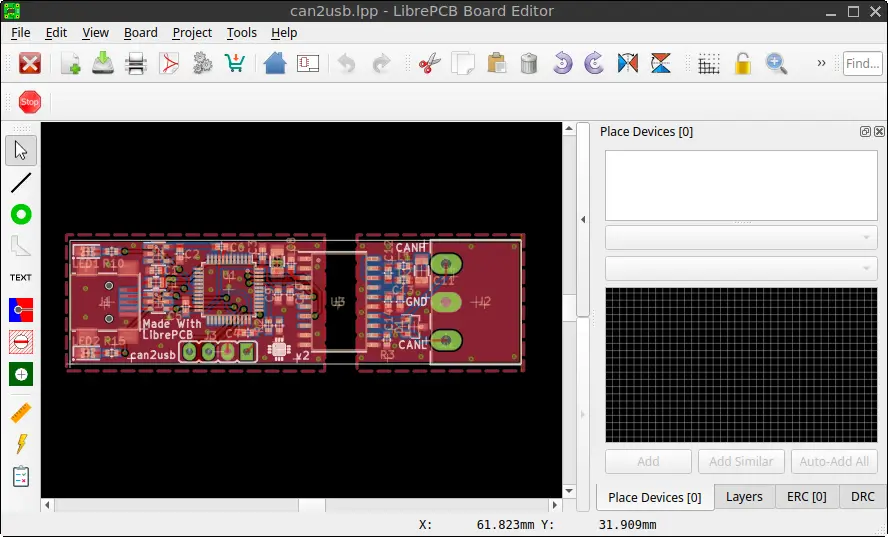Open Grid Properties icon
Image resolution: width=888 pixels, height=537 pixels.
pyautogui.click(x=708, y=64)
